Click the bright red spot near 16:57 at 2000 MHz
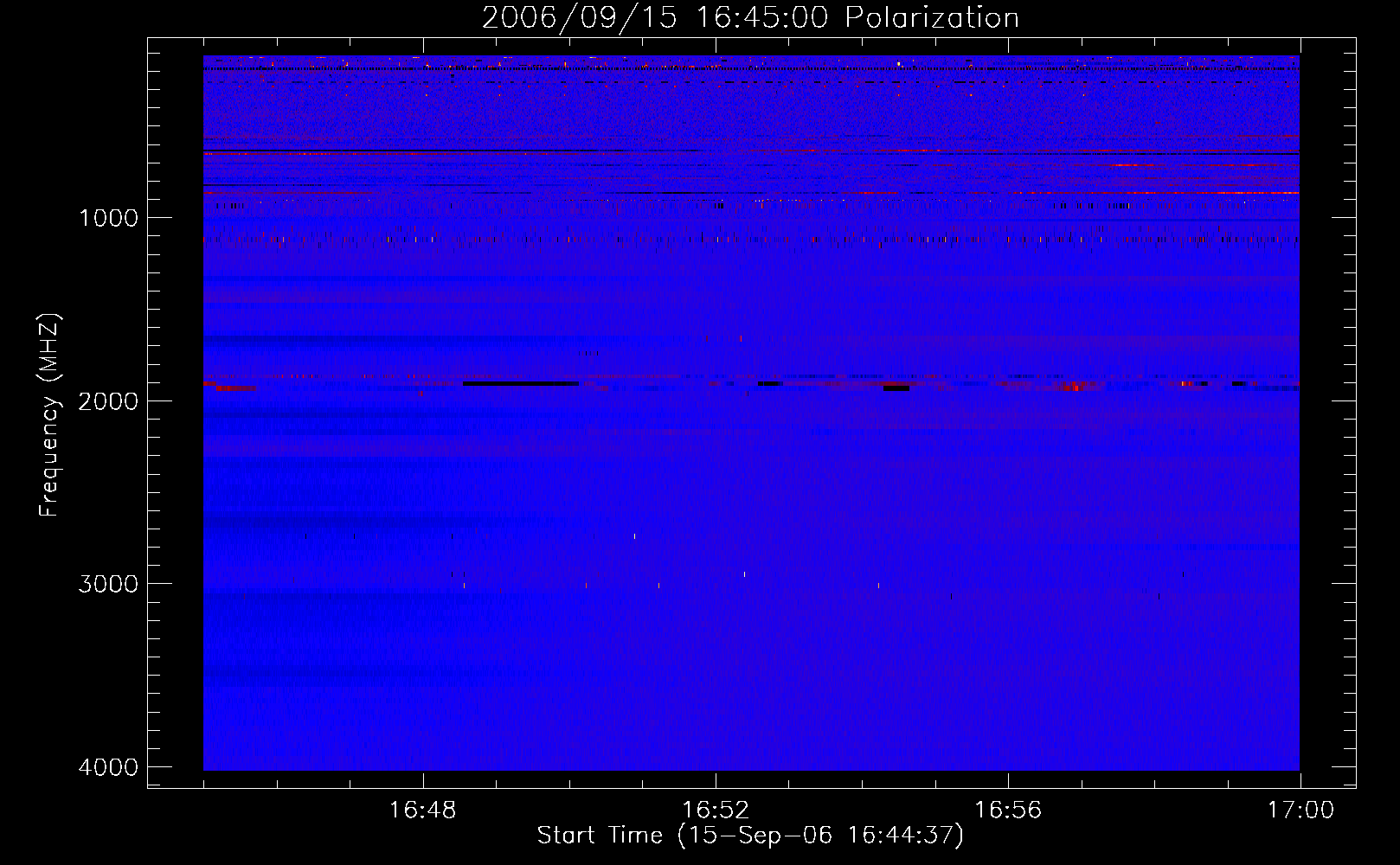This screenshot has height=865, width=1400. [x=1073, y=387]
